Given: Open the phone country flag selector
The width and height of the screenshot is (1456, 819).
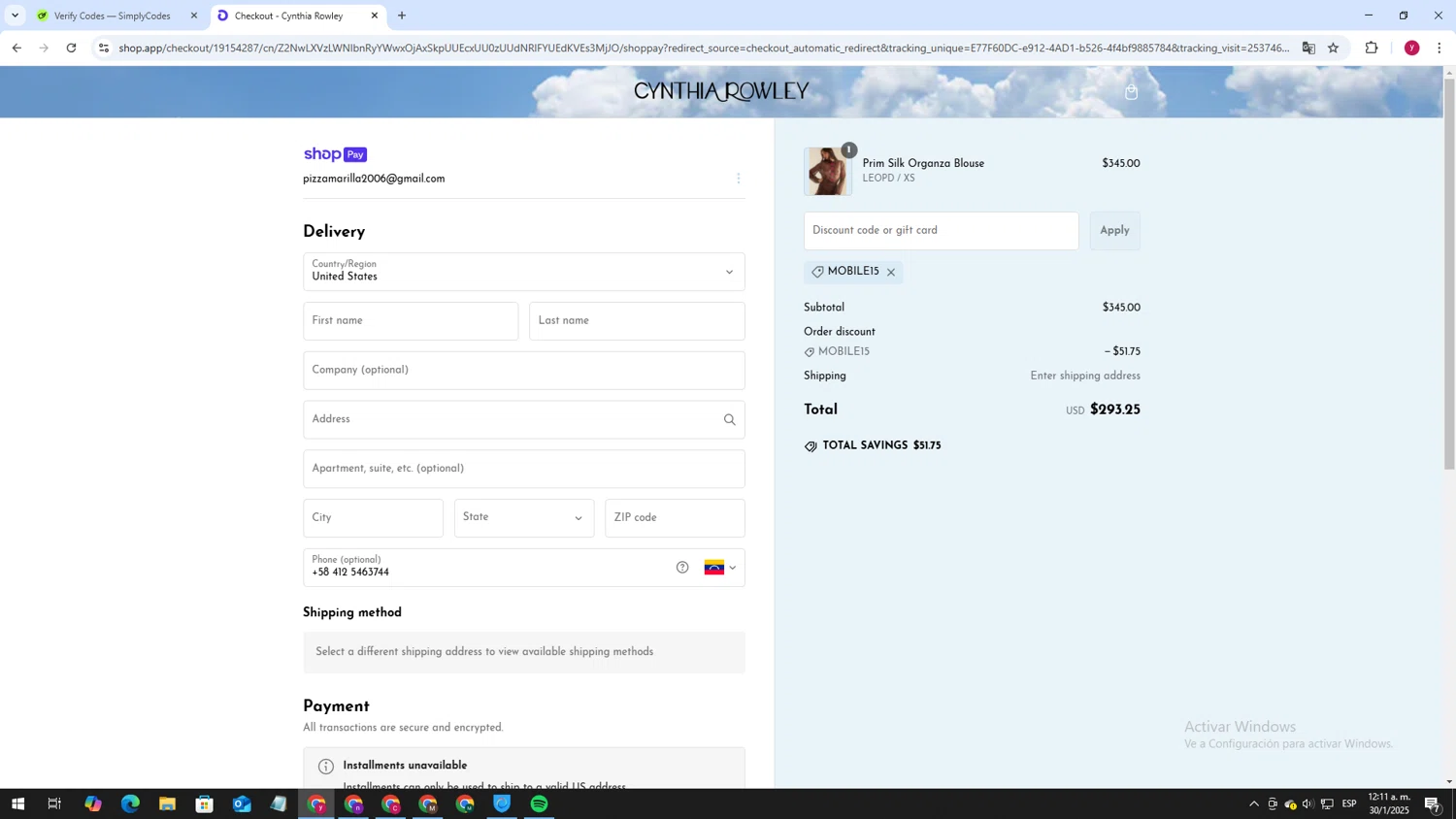Looking at the screenshot, I should [720, 568].
